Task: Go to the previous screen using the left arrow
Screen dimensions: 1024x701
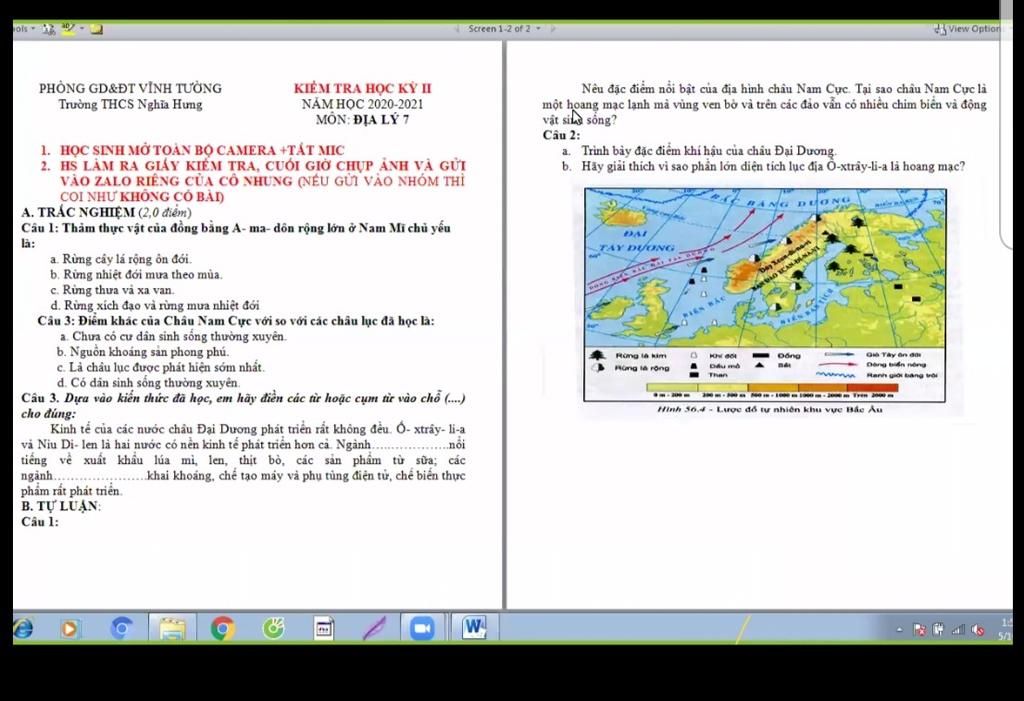Action: [x=456, y=29]
